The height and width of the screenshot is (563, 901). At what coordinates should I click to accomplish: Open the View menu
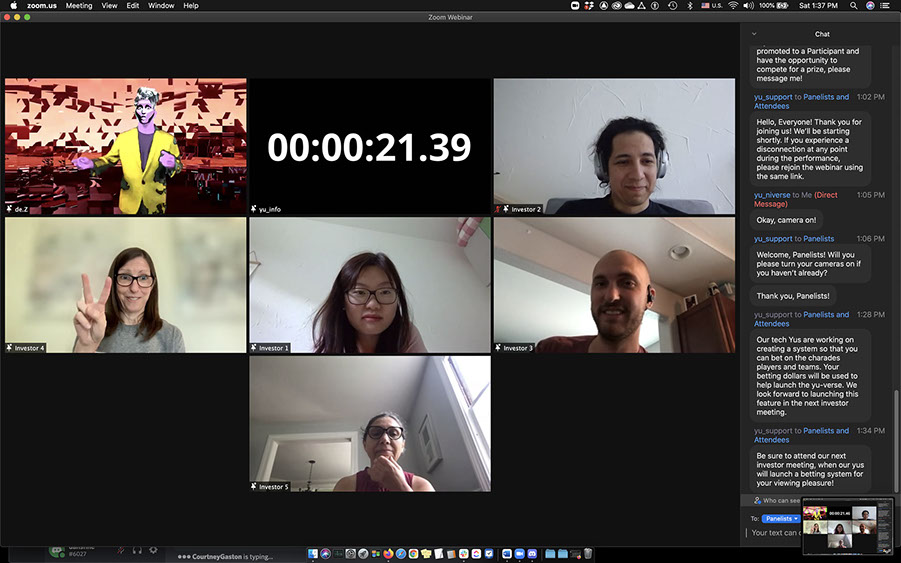[x=109, y=6]
